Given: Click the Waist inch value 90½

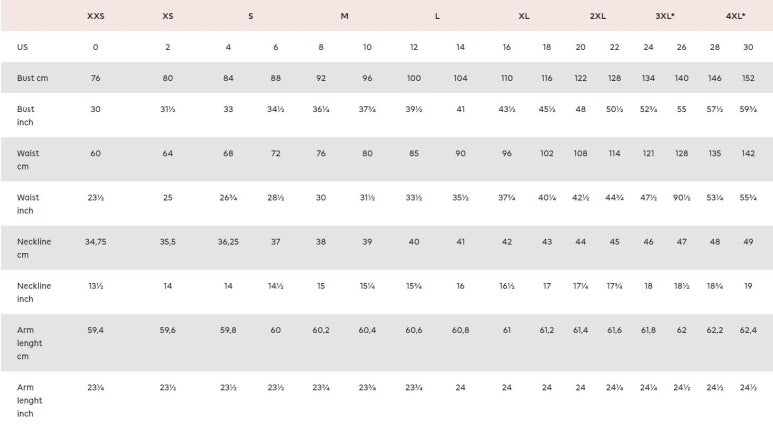Looking at the screenshot, I should click(681, 198).
